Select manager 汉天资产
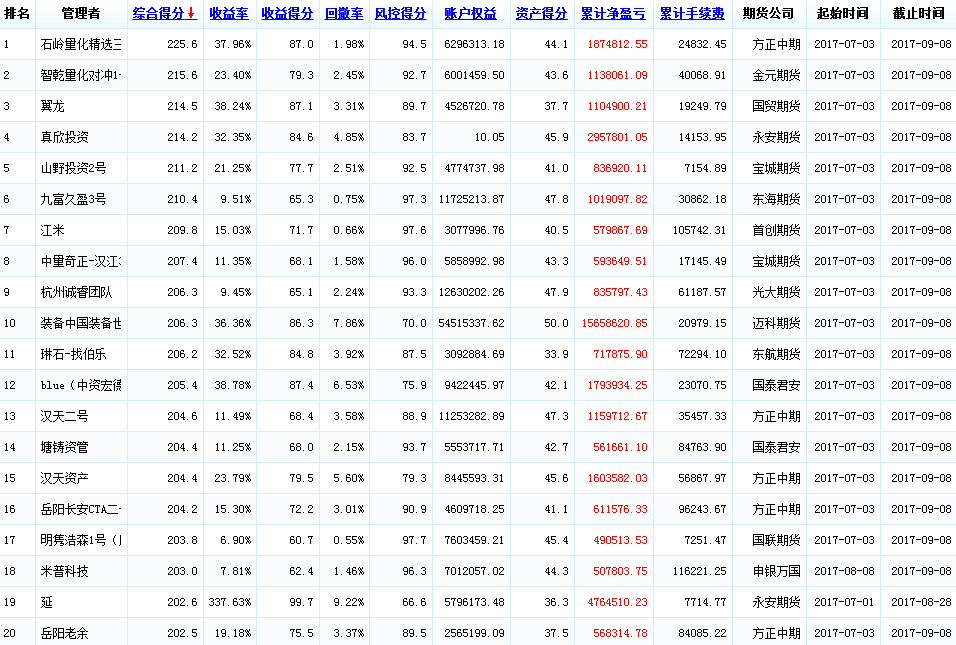 (x=65, y=479)
